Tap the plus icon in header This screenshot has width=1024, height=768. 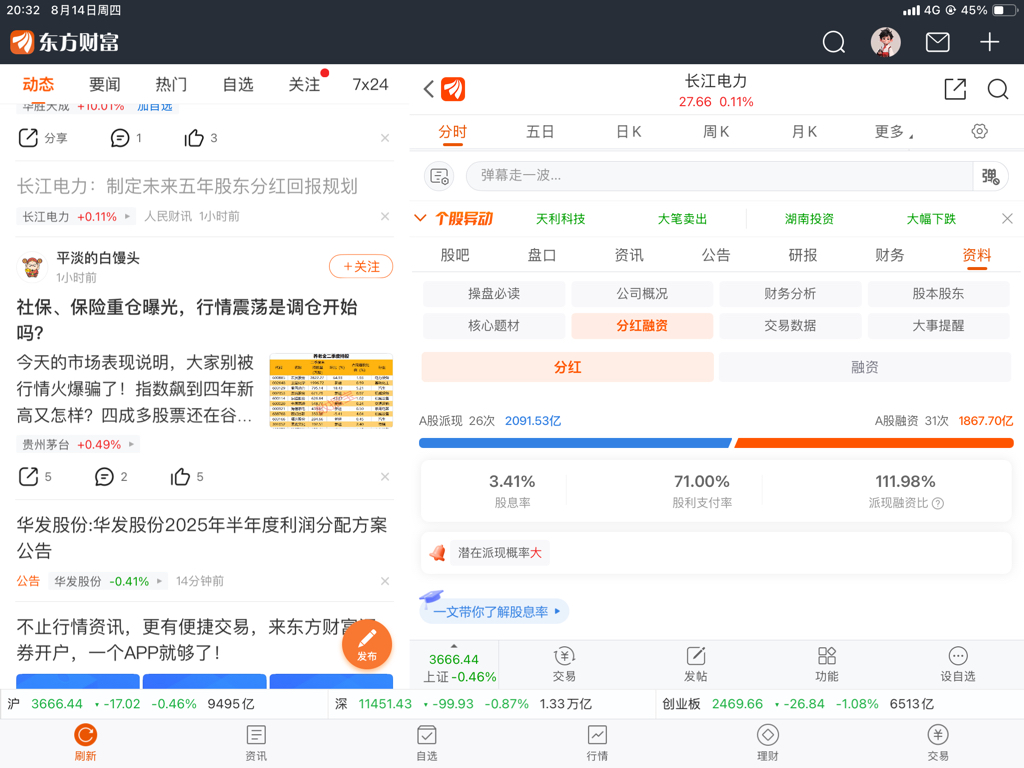click(989, 42)
